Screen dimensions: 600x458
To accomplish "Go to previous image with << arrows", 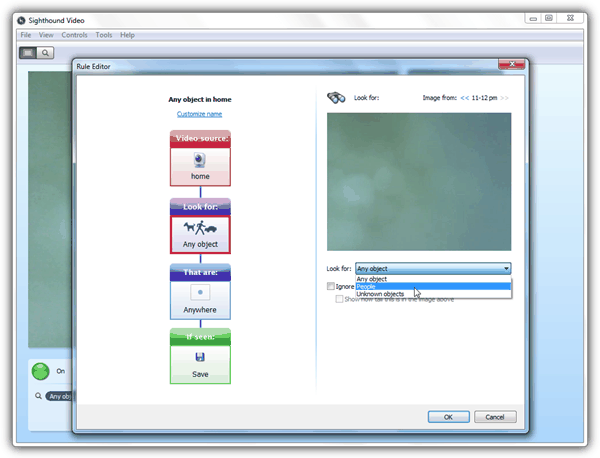I will (x=465, y=98).
